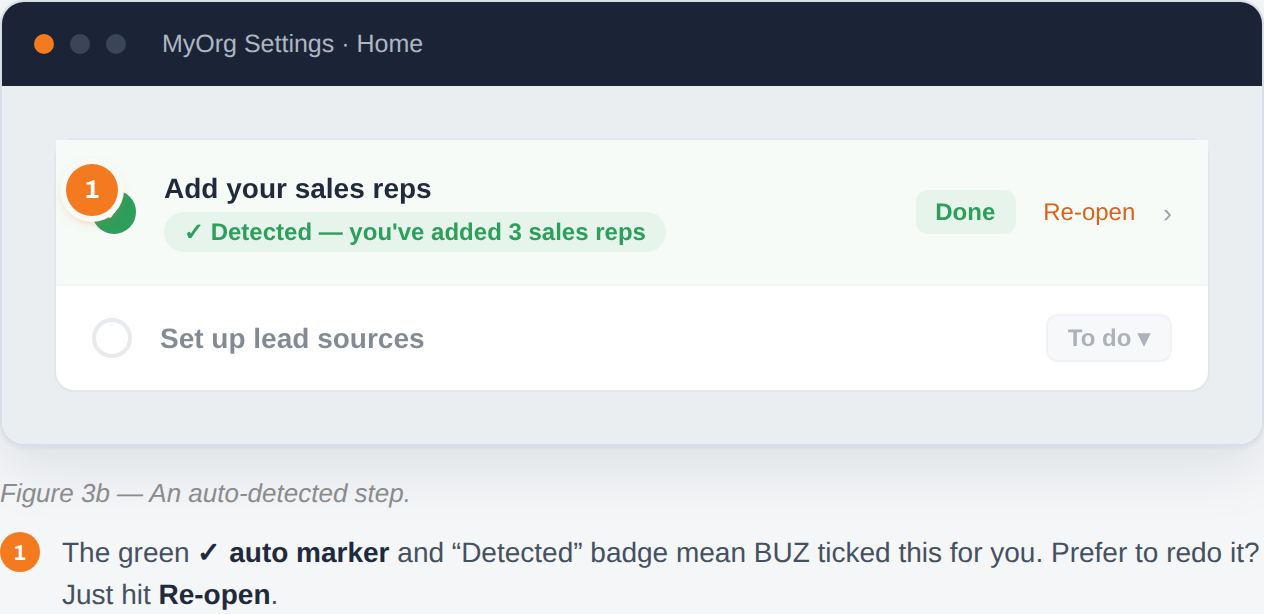Expand the sales reps row chevron

click(1167, 214)
